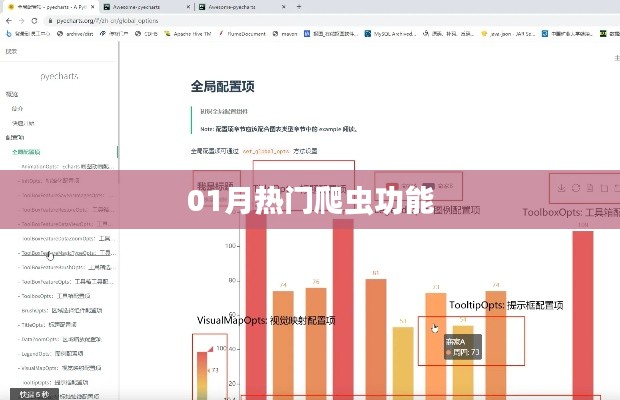
Task: Open ToolBoxFeatureSaveAsImageOpts sidebar entry
Action: (66, 195)
